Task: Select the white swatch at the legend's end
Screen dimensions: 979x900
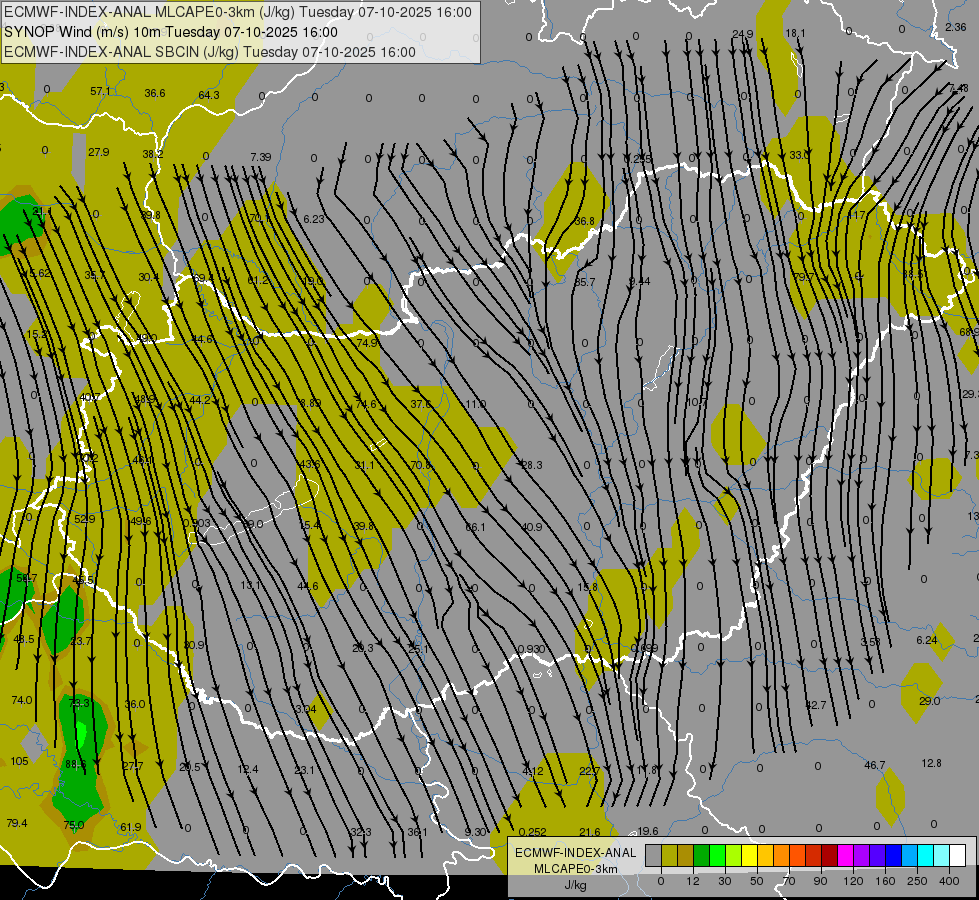Action: pyautogui.click(x=957, y=855)
